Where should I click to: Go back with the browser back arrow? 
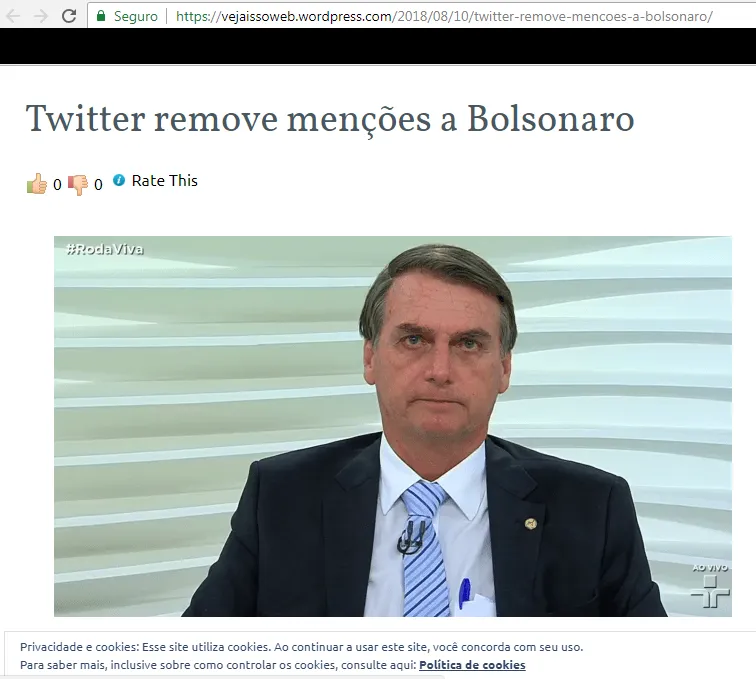(13, 16)
